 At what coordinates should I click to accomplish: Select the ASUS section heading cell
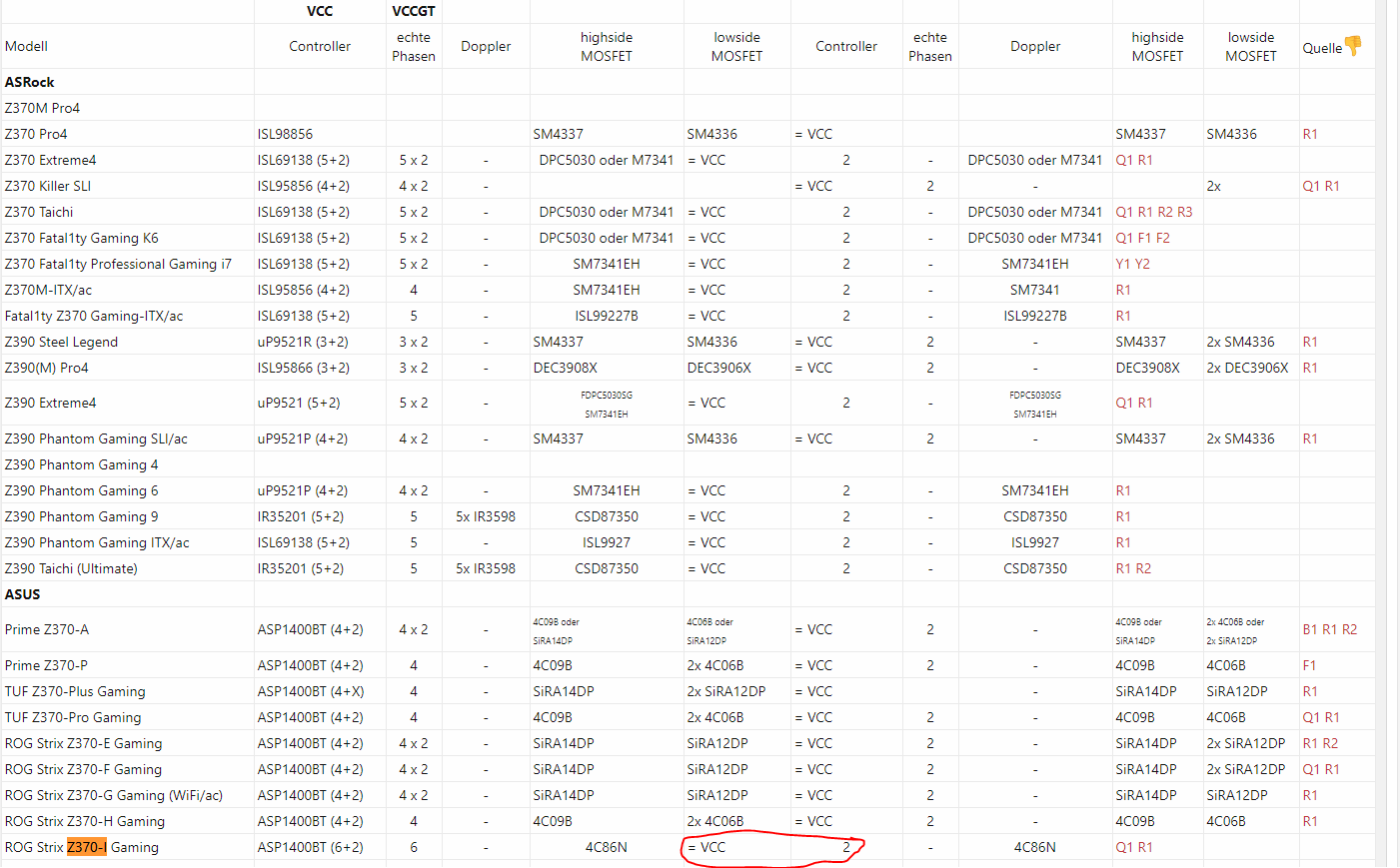coord(127,594)
